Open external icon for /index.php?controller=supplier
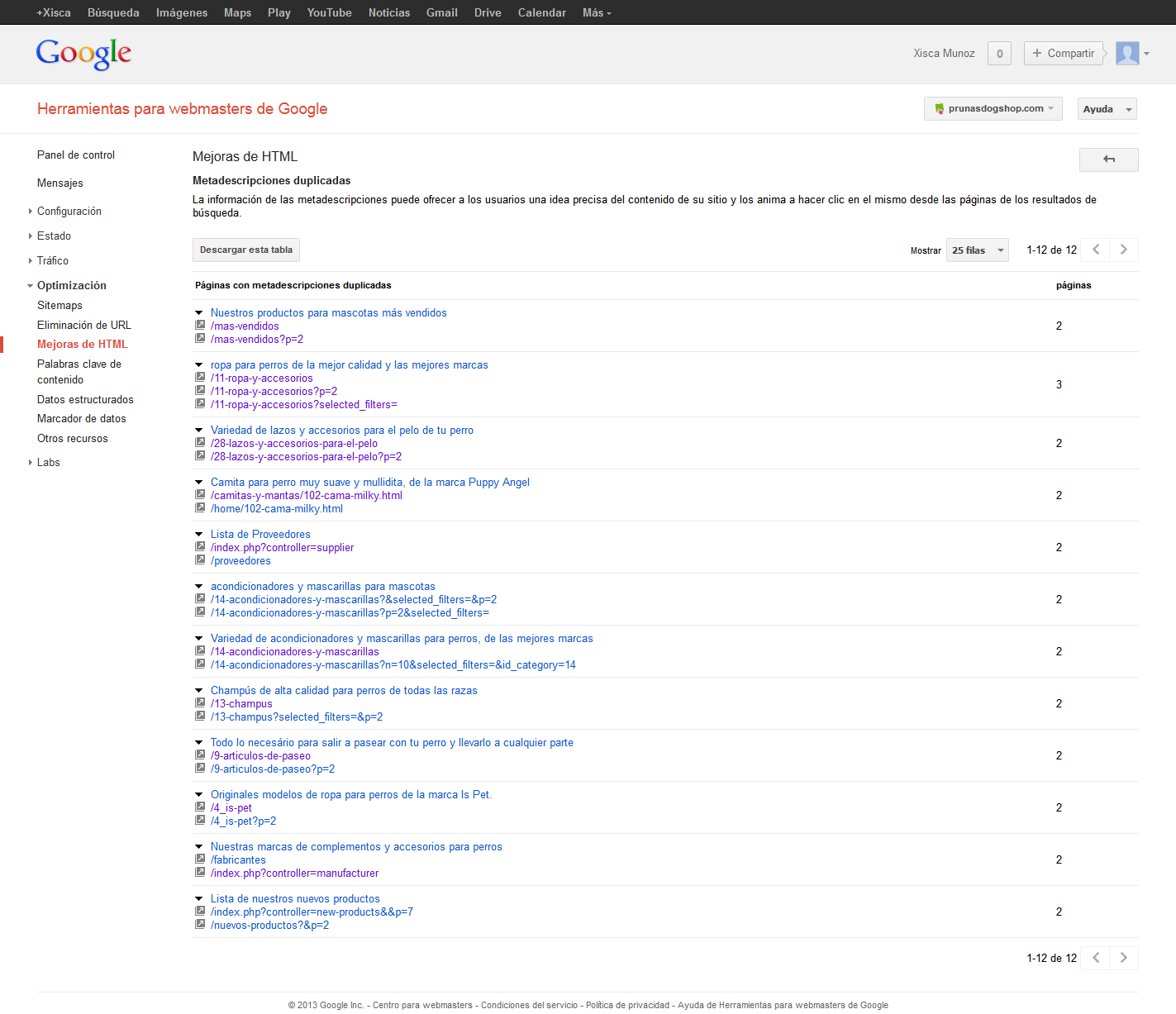This screenshot has height=1014, width=1176. click(200, 547)
